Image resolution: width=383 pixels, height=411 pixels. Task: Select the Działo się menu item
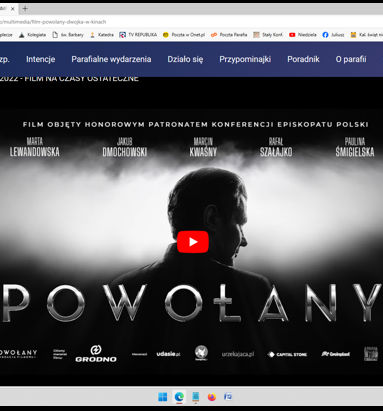click(185, 59)
